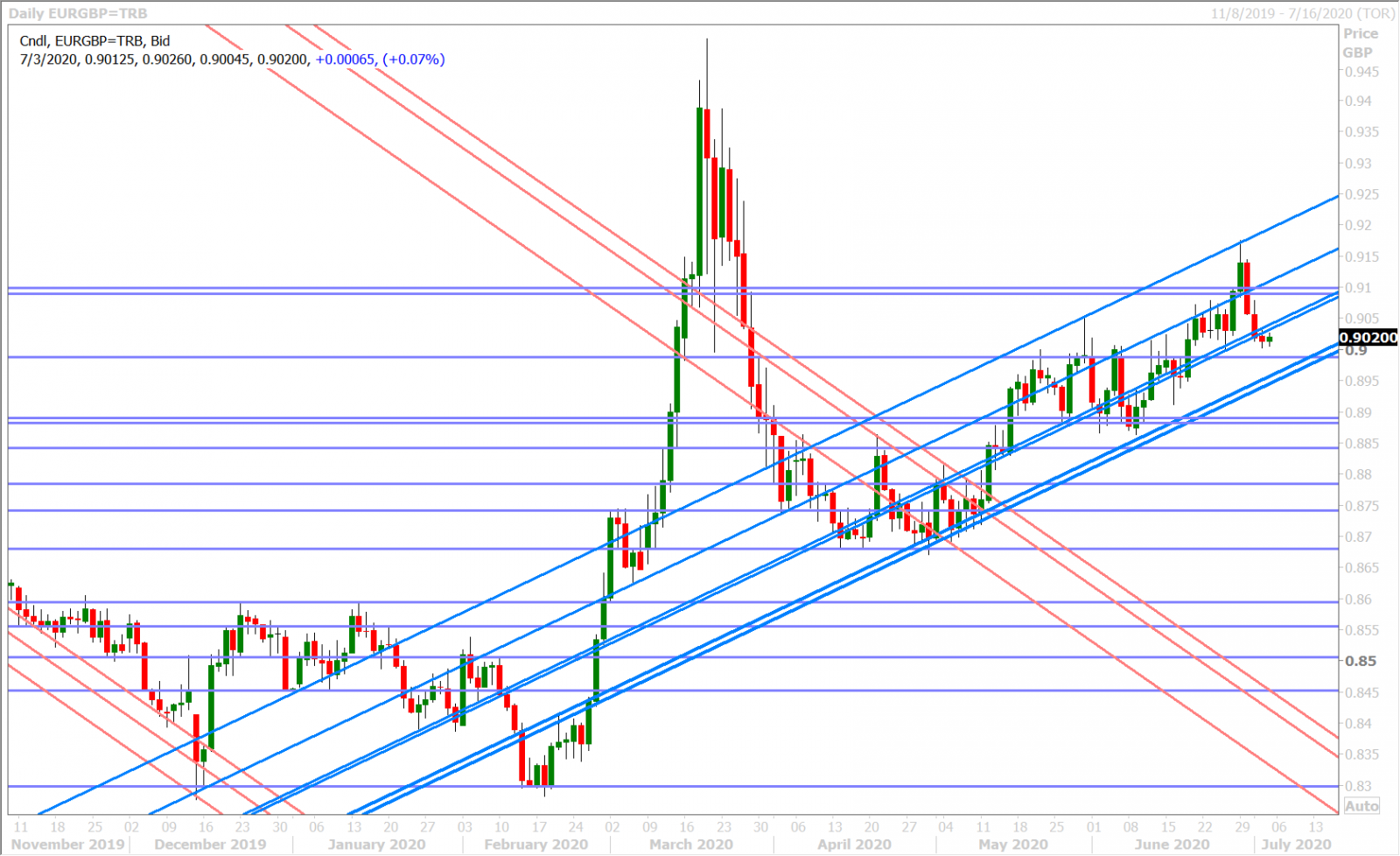Screen dimensions: 1400x856
Task: Click the 0.945 price axis label
Action: click(x=1361, y=72)
